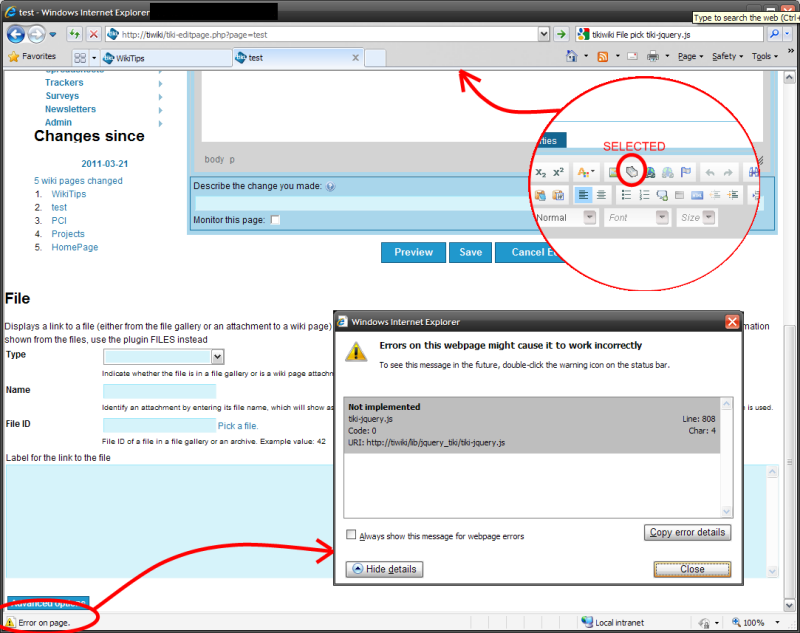Click the numbered list icon in magnified toolbar
This screenshot has width=800, height=633.
(644, 195)
